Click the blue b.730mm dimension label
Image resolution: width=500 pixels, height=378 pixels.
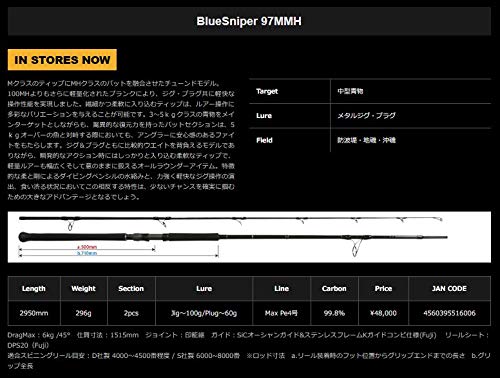[87, 253]
